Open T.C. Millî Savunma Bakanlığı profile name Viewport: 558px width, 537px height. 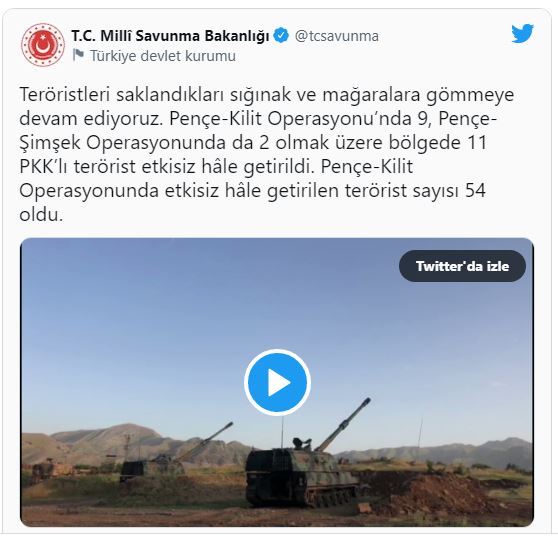click(x=170, y=36)
